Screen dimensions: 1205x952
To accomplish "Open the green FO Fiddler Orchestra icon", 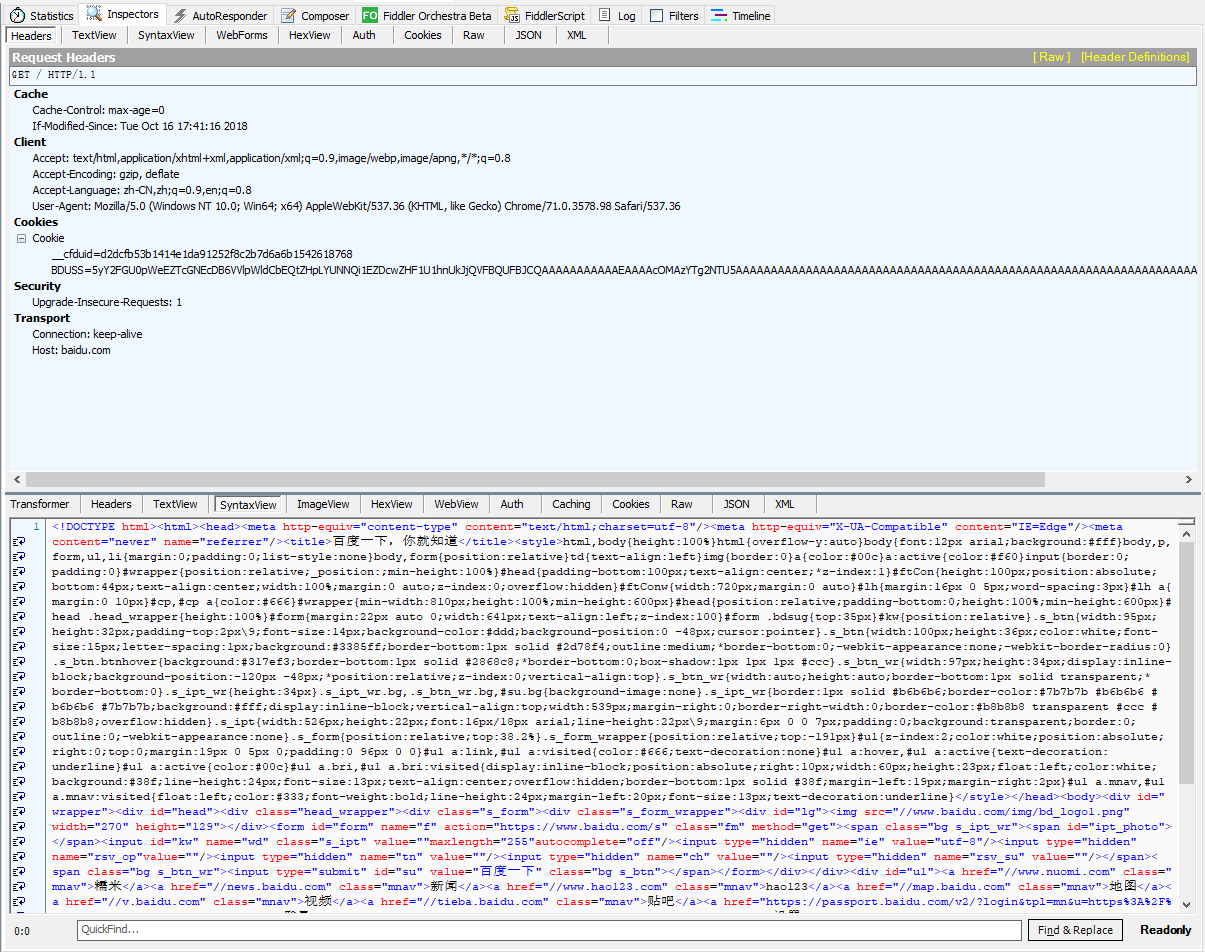I will point(370,16).
